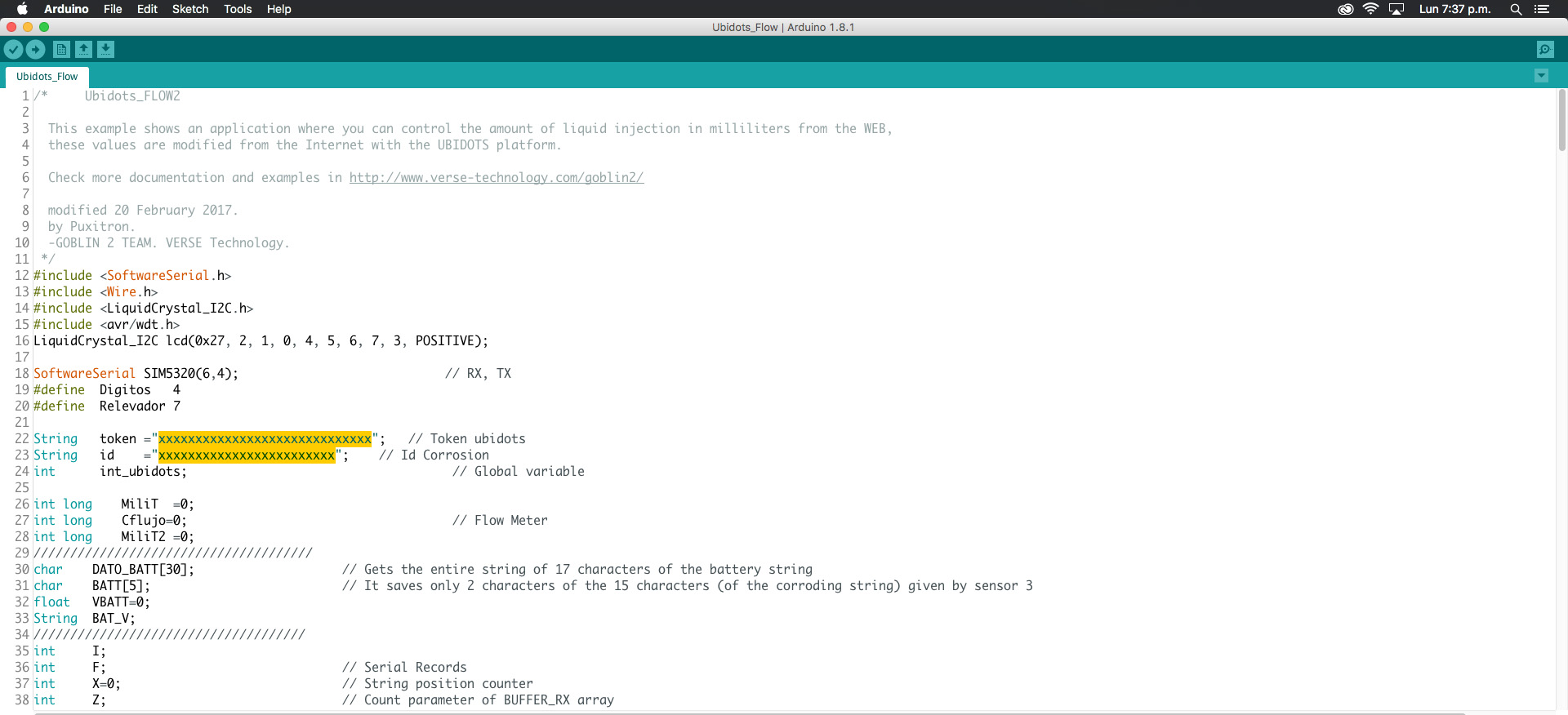Follow the verse-technology.com/goblin2 link
Viewport: 1568px width, 715px height.
tap(497, 178)
